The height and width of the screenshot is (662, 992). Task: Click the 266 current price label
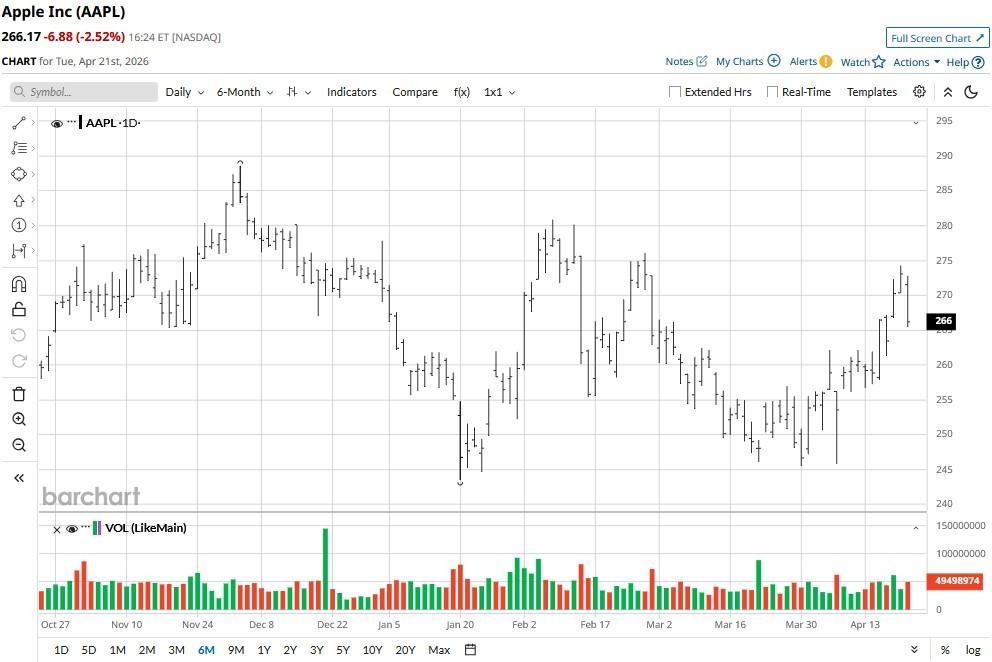point(941,321)
